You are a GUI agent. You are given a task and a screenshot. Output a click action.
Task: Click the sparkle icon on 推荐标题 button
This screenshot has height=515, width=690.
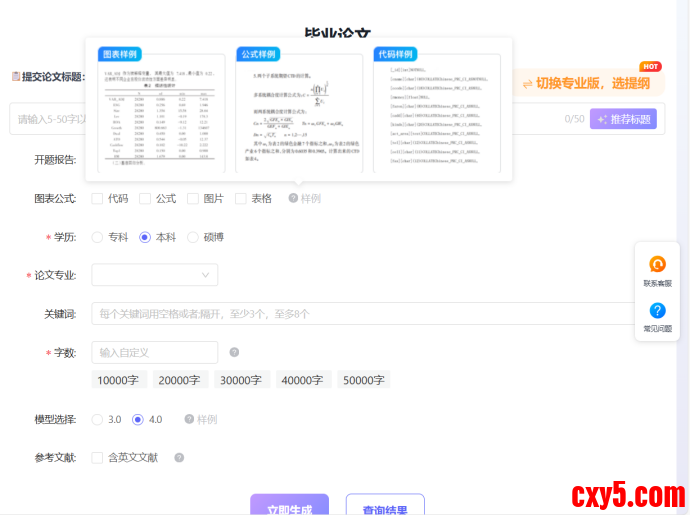click(x=602, y=119)
